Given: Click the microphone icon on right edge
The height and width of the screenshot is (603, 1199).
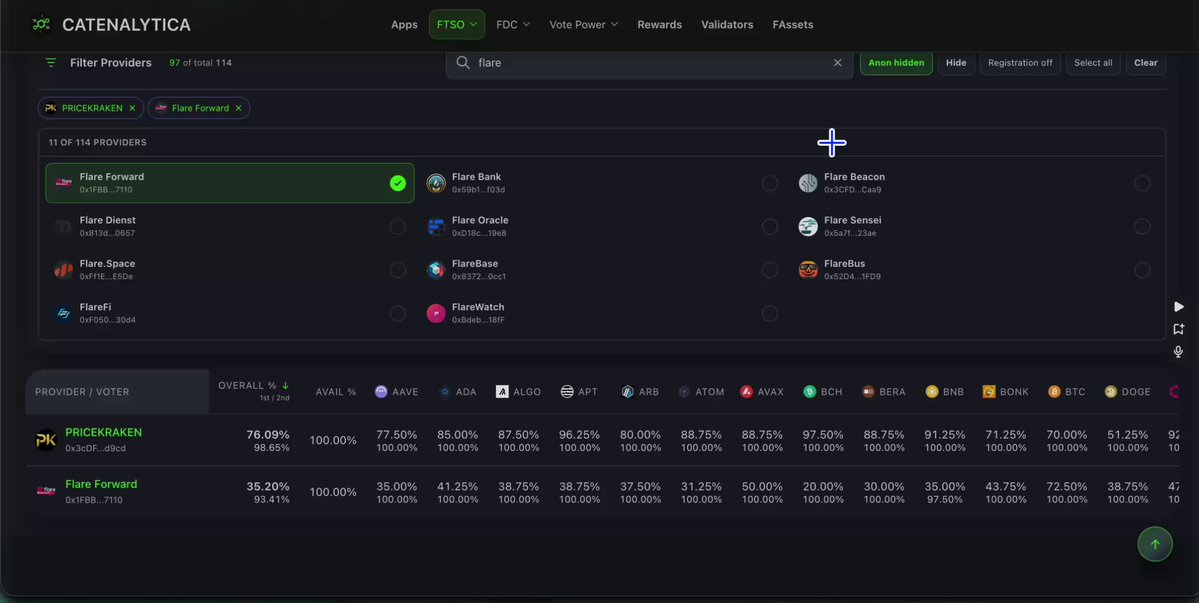Looking at the screenshot, I should (x=1178, y=352).
